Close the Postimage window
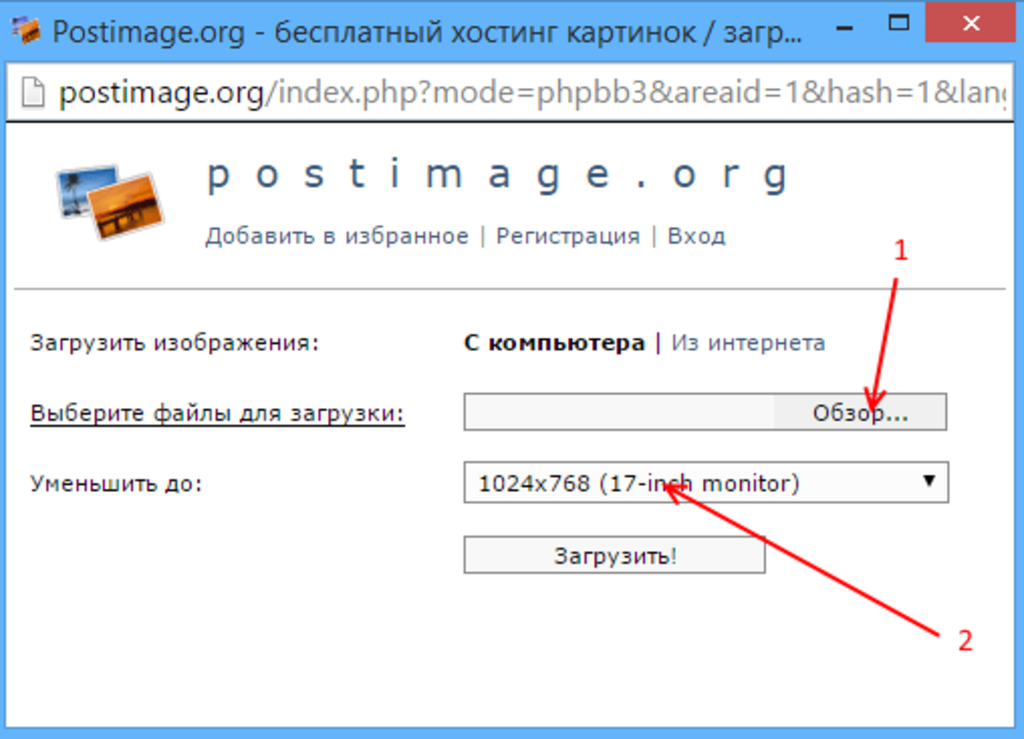1024x739 pixels. click(971, 24)
